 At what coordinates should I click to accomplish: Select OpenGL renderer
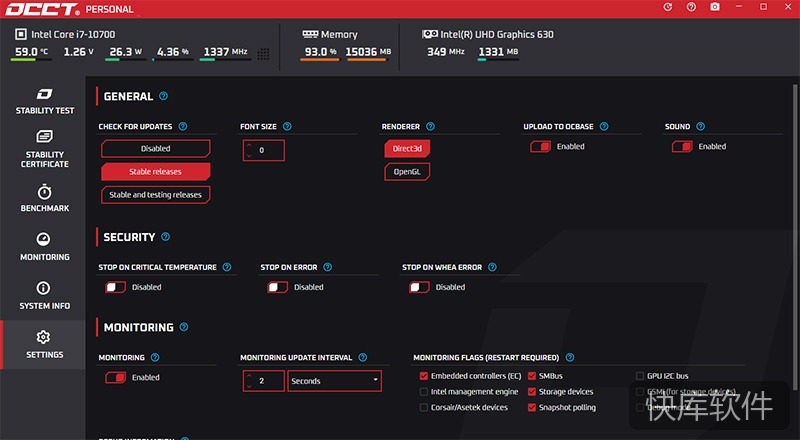click(x=407, y=172)
